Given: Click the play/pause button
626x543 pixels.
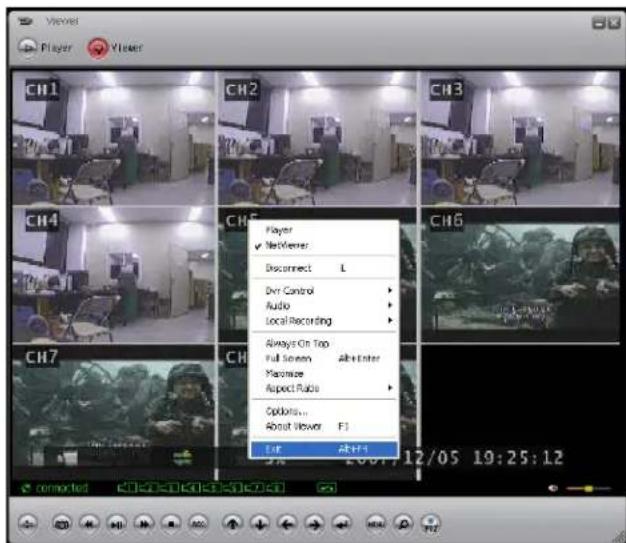Looking at the screenshot, I should tap(116, 523).
